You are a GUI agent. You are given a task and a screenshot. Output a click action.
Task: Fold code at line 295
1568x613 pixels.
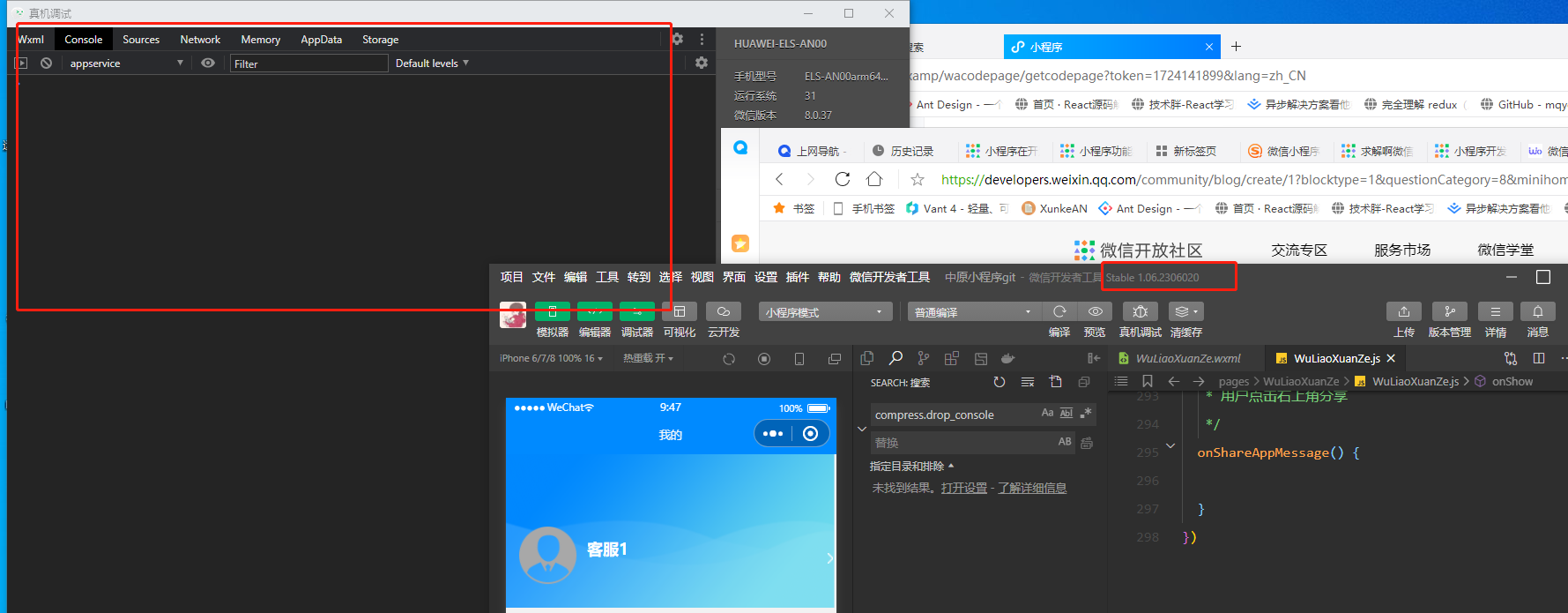click(x=1170, y=445)
